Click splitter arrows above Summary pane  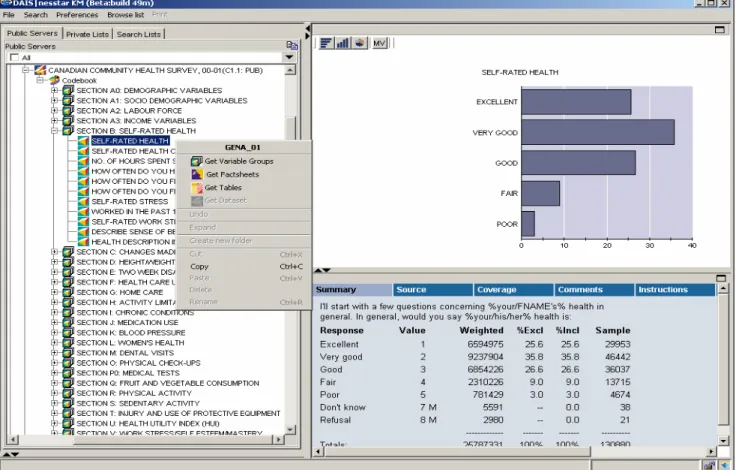tap(322, 270)
